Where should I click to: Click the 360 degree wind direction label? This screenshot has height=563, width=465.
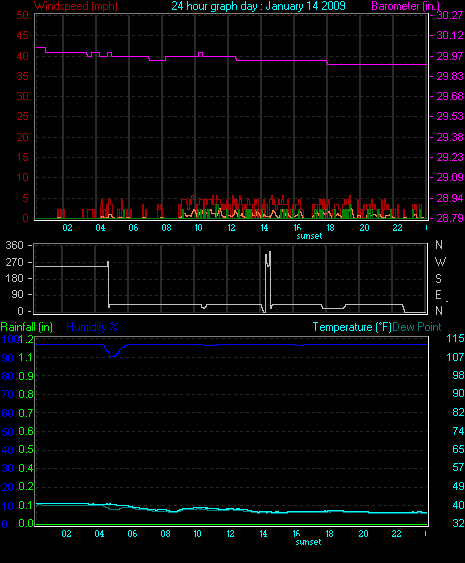(x=14, y=246)
